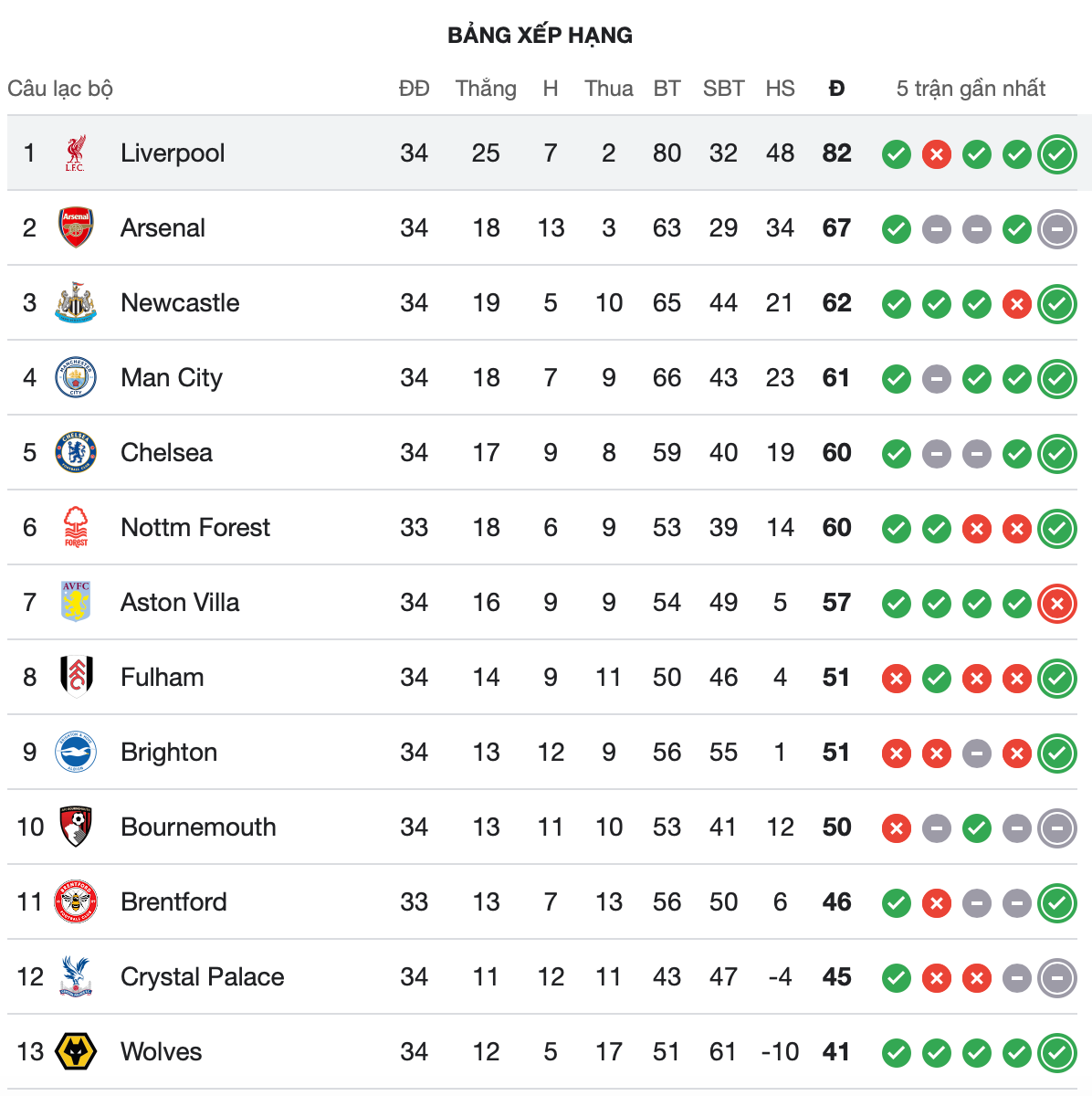Image resolution: width=1092 pixels, height=1096 pixels.
Task: Click the Newcastle club crest
Action: tap(76, 303)
